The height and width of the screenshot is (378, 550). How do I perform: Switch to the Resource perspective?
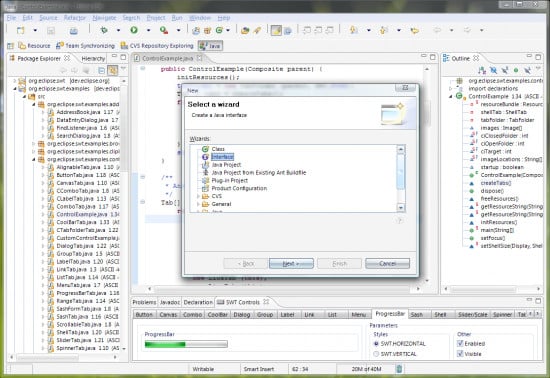34,46
